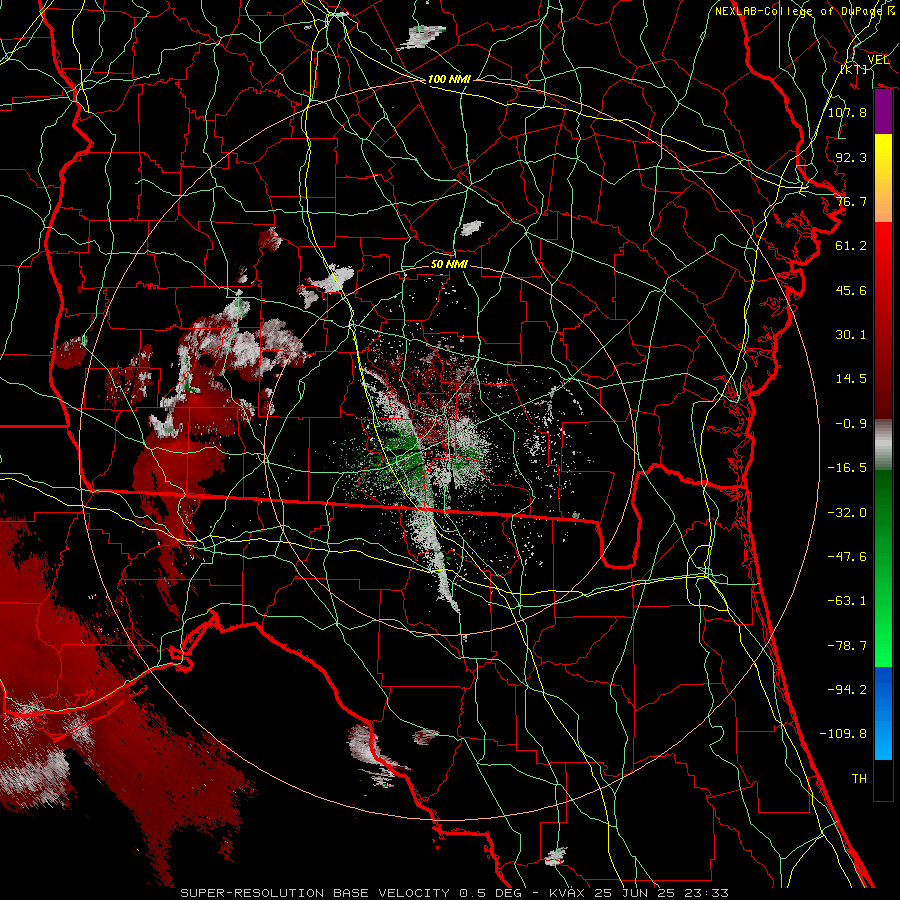This screenshot has height=900, width=900.
Task: Click the 14.5 legend value
Action: point(851,379)
